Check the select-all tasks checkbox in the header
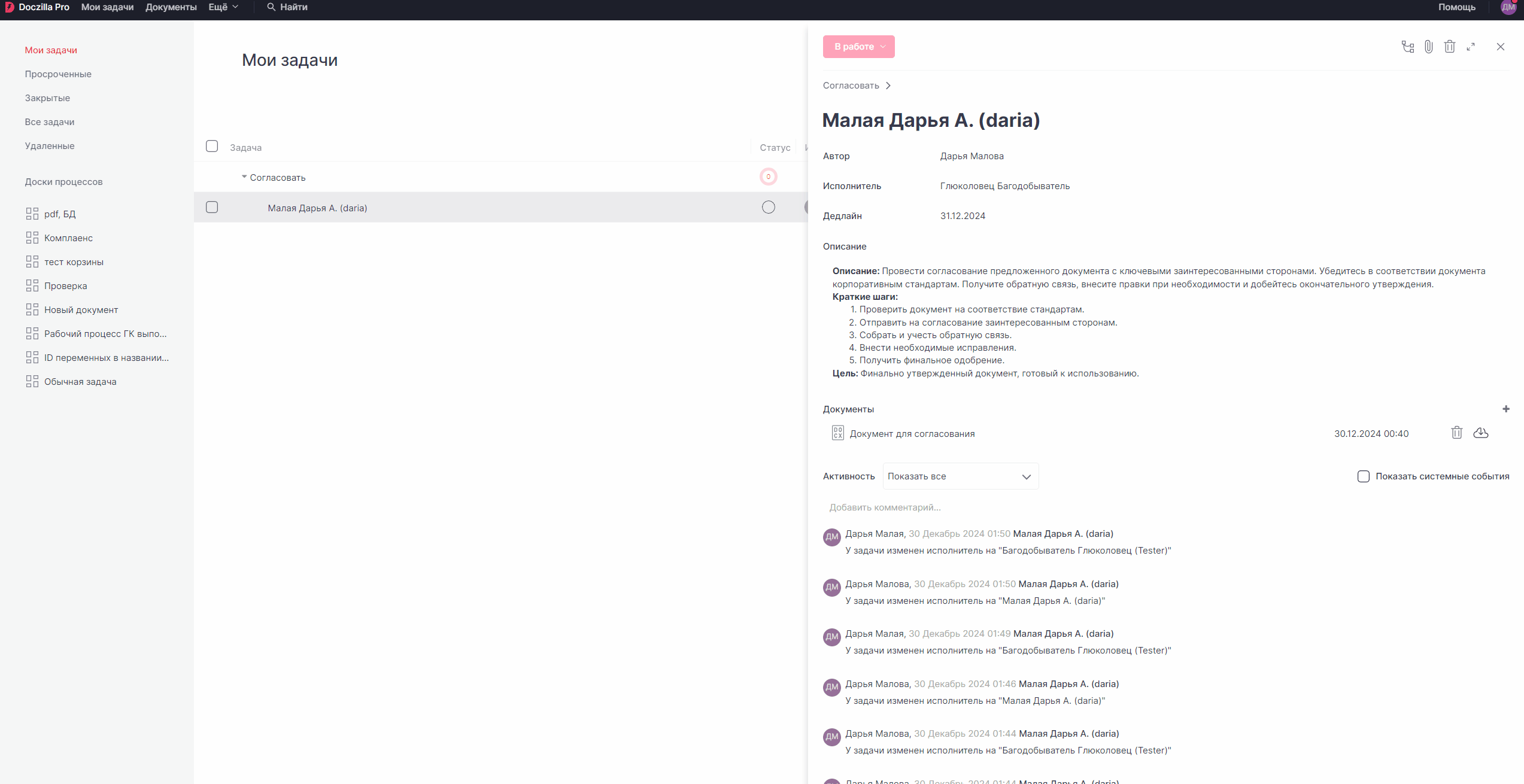 tap(212, 147)
